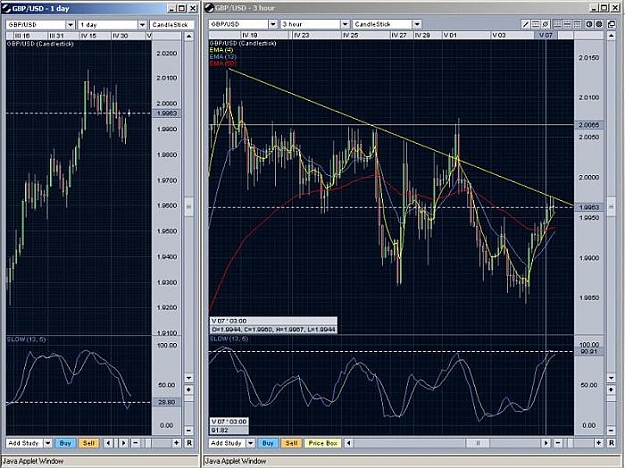
Task: Open CandleStick chart type field in 1 day window
Action: 172,25
